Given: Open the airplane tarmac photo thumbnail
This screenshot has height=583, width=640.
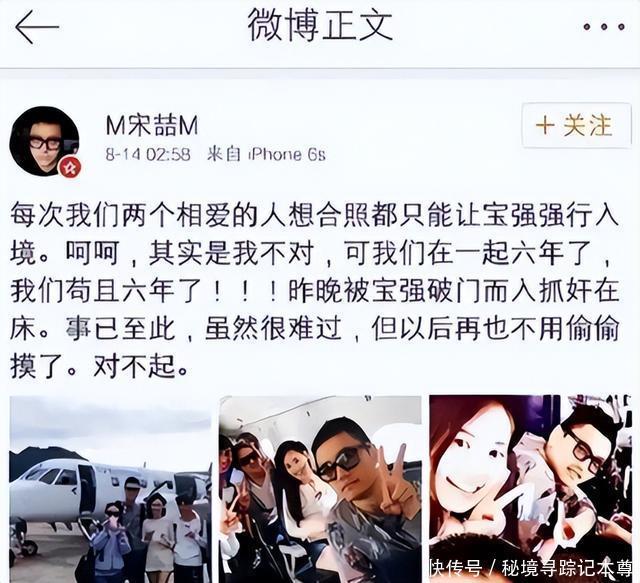Looking at the screenshot, I should (111, 489).
